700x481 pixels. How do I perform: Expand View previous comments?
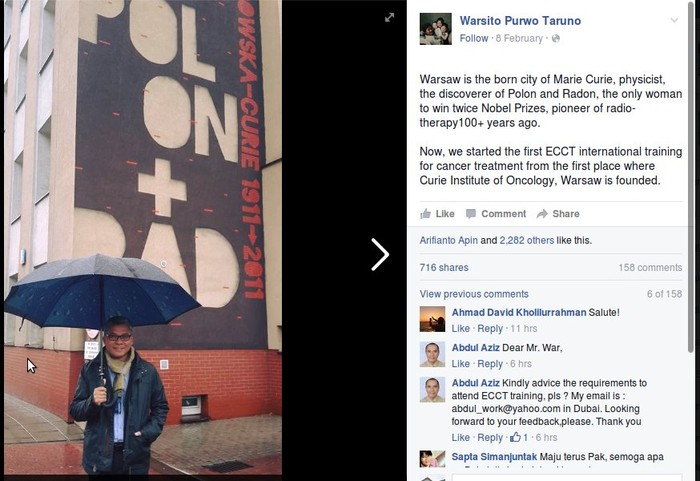[x=474, y=294]
